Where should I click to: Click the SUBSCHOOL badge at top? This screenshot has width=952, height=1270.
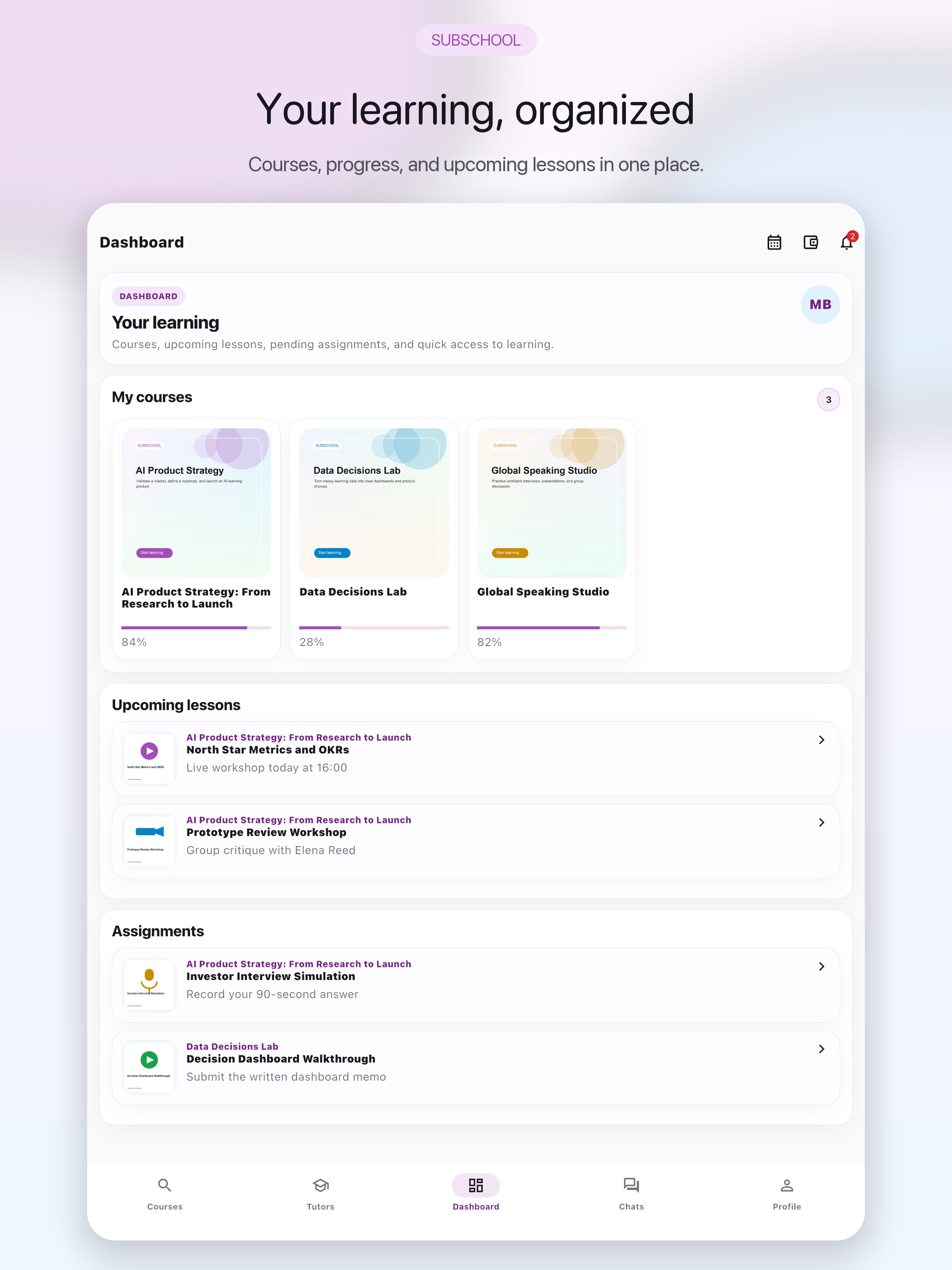[x=476, y=40]
